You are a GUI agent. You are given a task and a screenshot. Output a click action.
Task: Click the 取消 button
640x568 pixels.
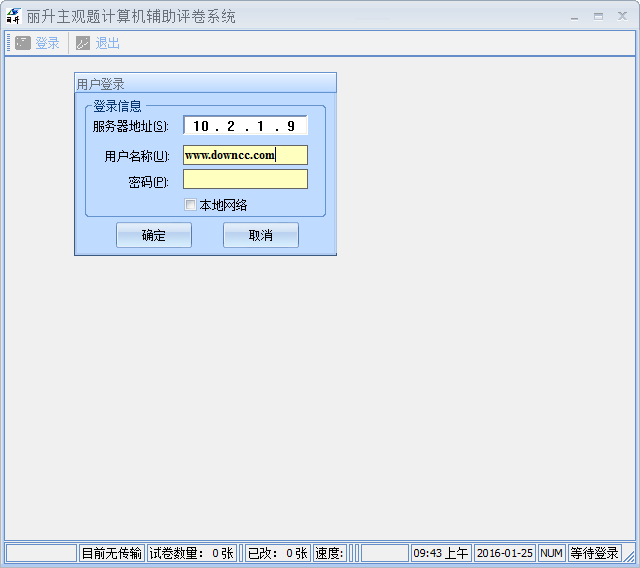(261, 235)
